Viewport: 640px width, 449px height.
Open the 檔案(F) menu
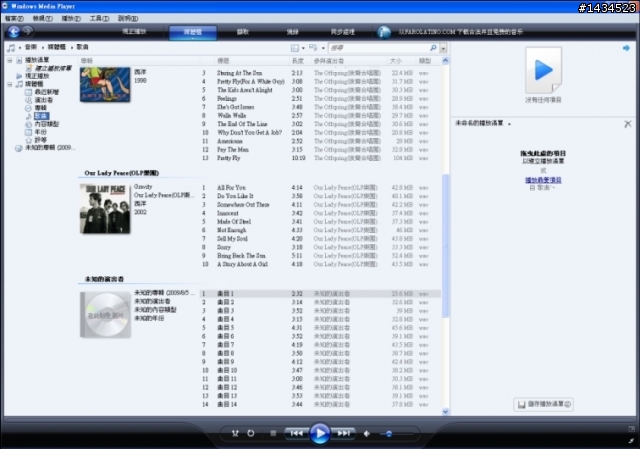pyautogui.click(x=14, y=18)
